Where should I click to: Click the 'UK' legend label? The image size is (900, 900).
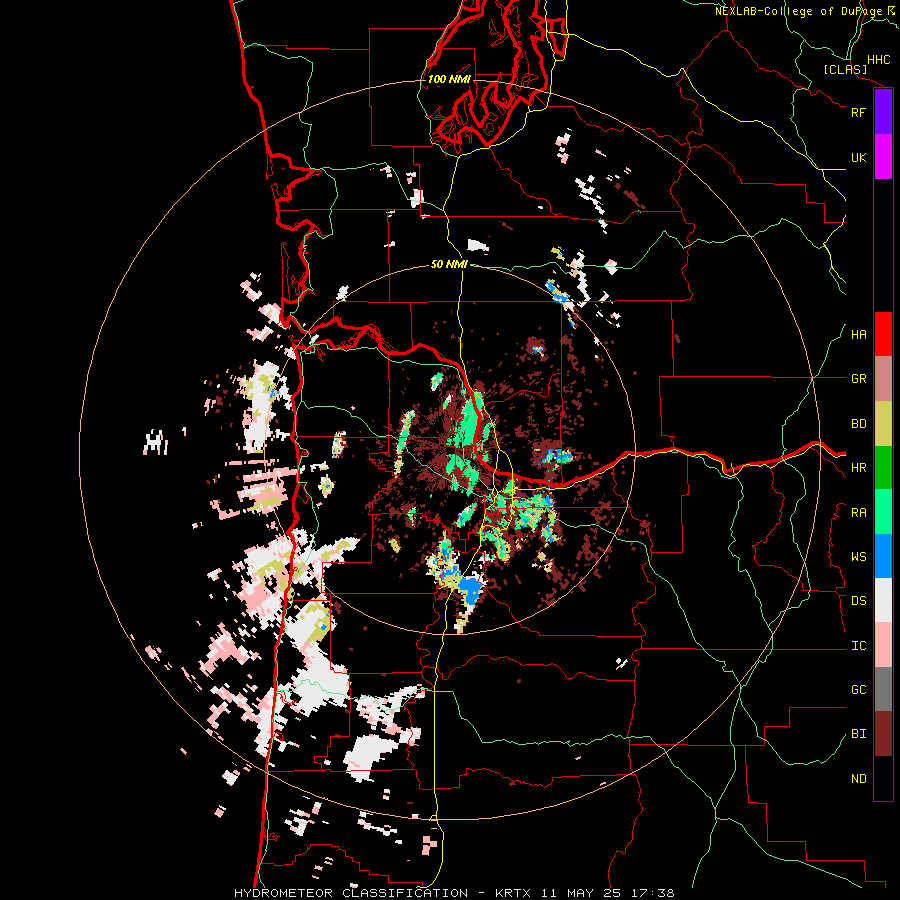pos(858,157)
